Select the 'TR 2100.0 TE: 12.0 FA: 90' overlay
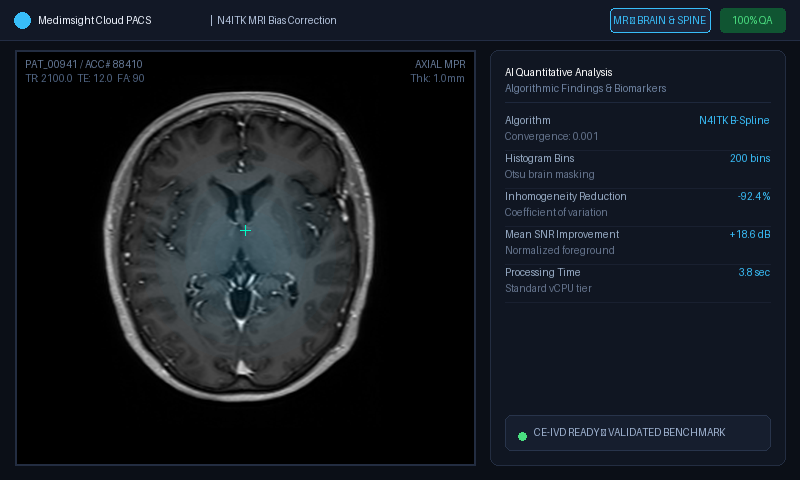The width and height of the screenshot is (800, 480). pos(85,78)
